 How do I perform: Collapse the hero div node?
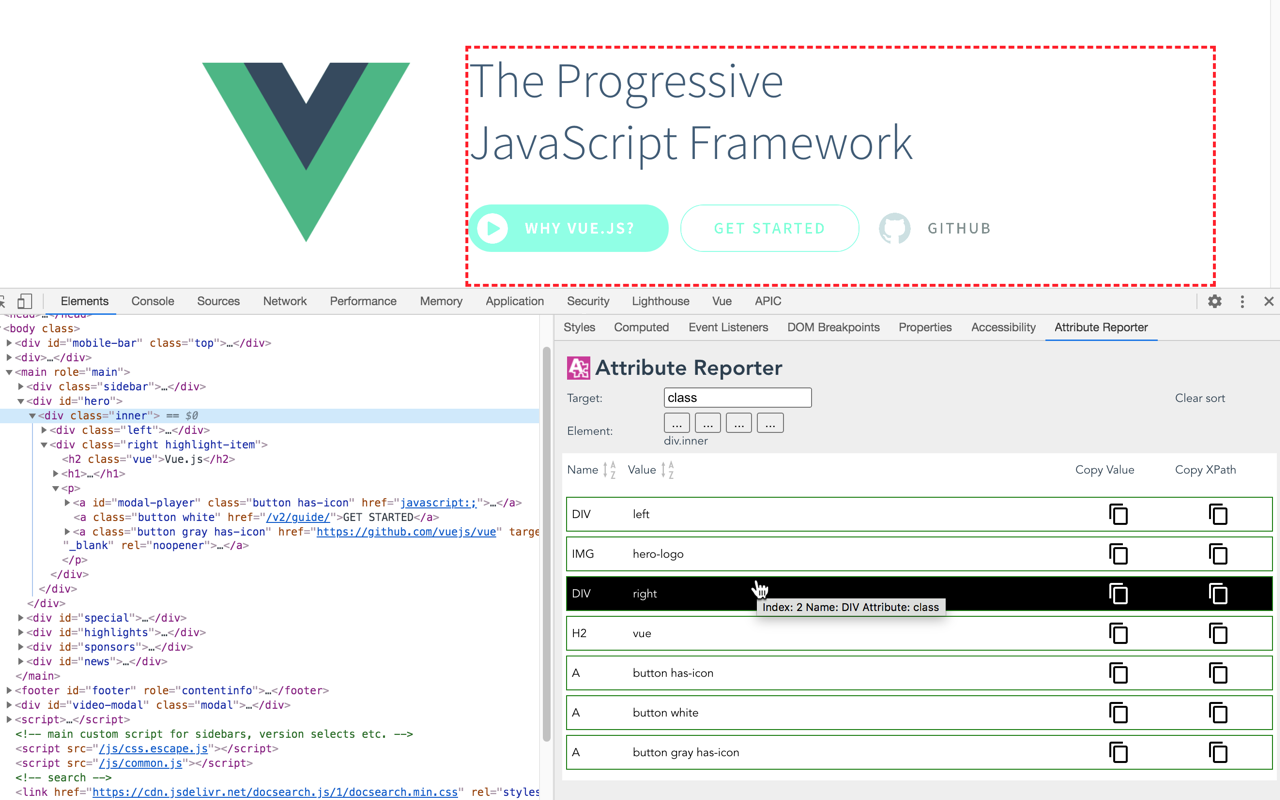click(x=21, y=401)
